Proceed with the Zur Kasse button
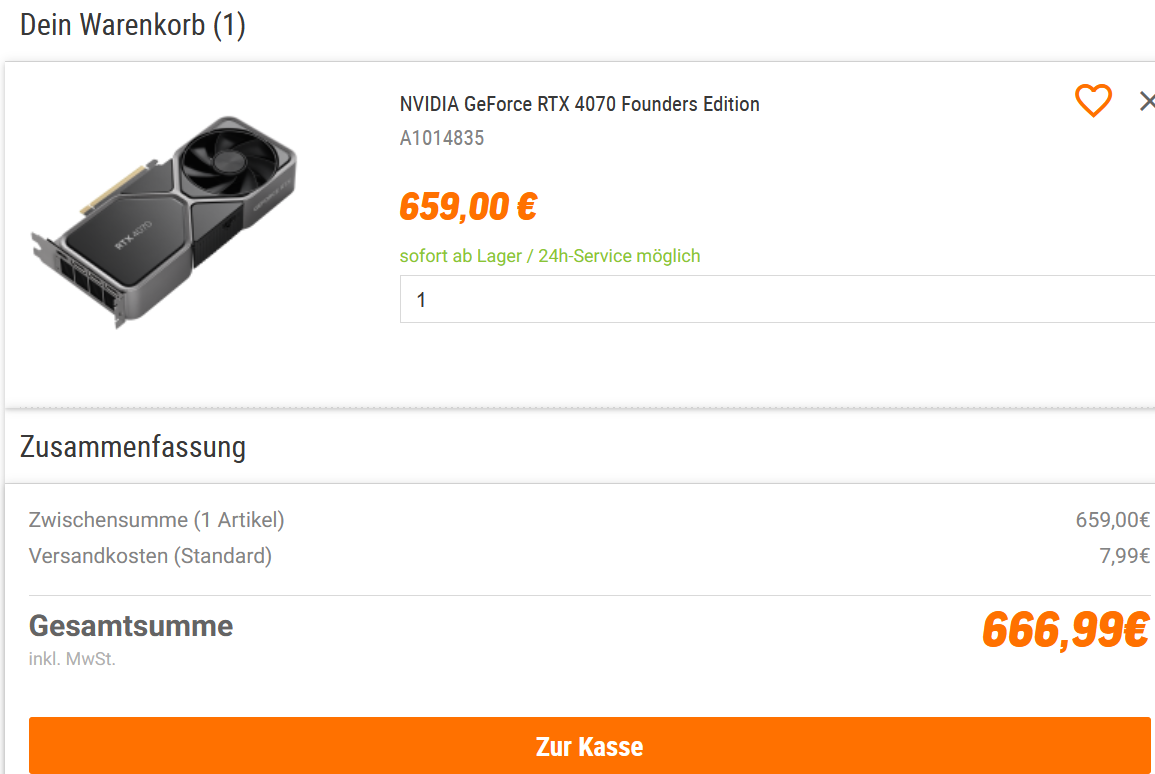1155x774 pixels. pos(589,746)
